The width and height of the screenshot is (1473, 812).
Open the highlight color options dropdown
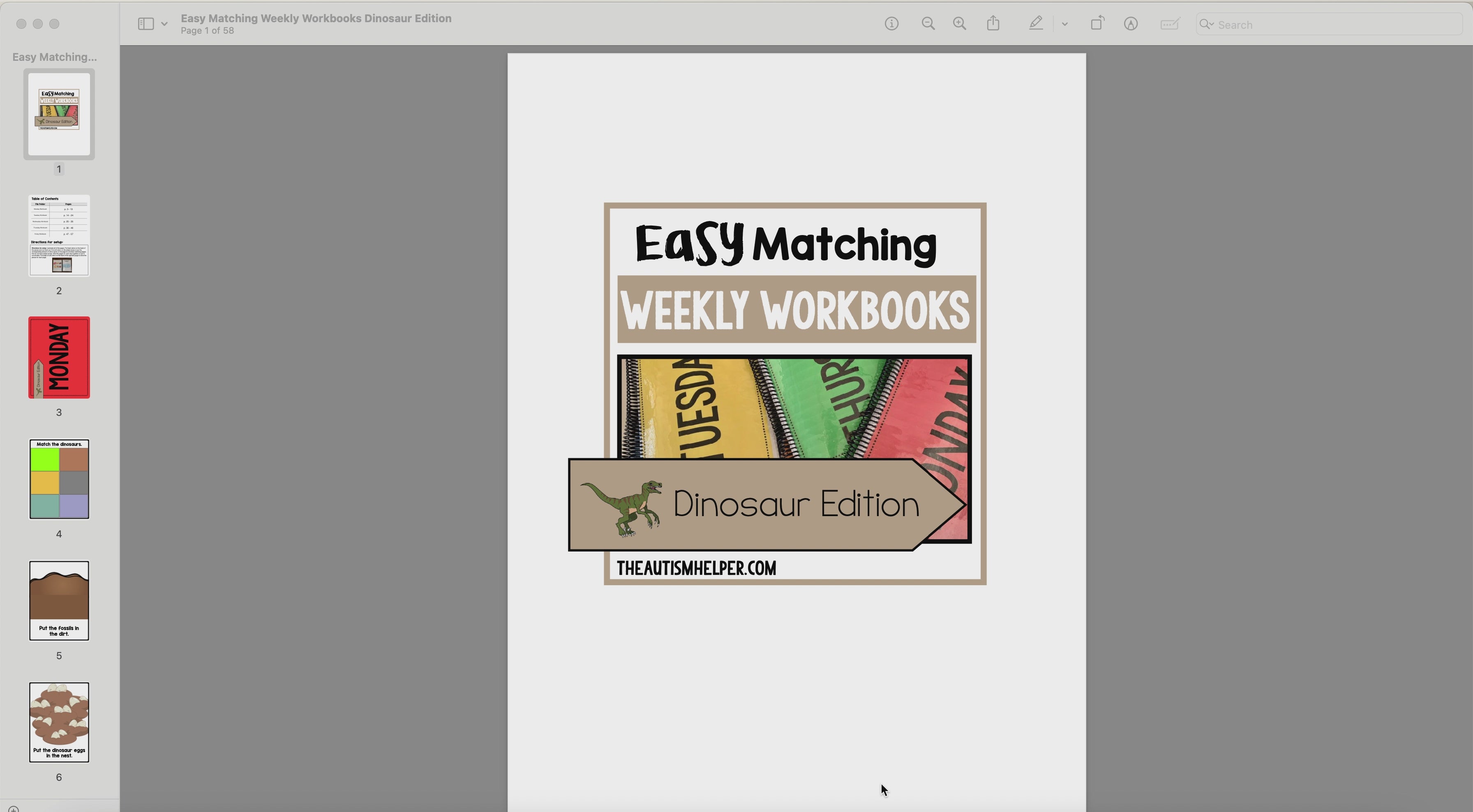1065,23
